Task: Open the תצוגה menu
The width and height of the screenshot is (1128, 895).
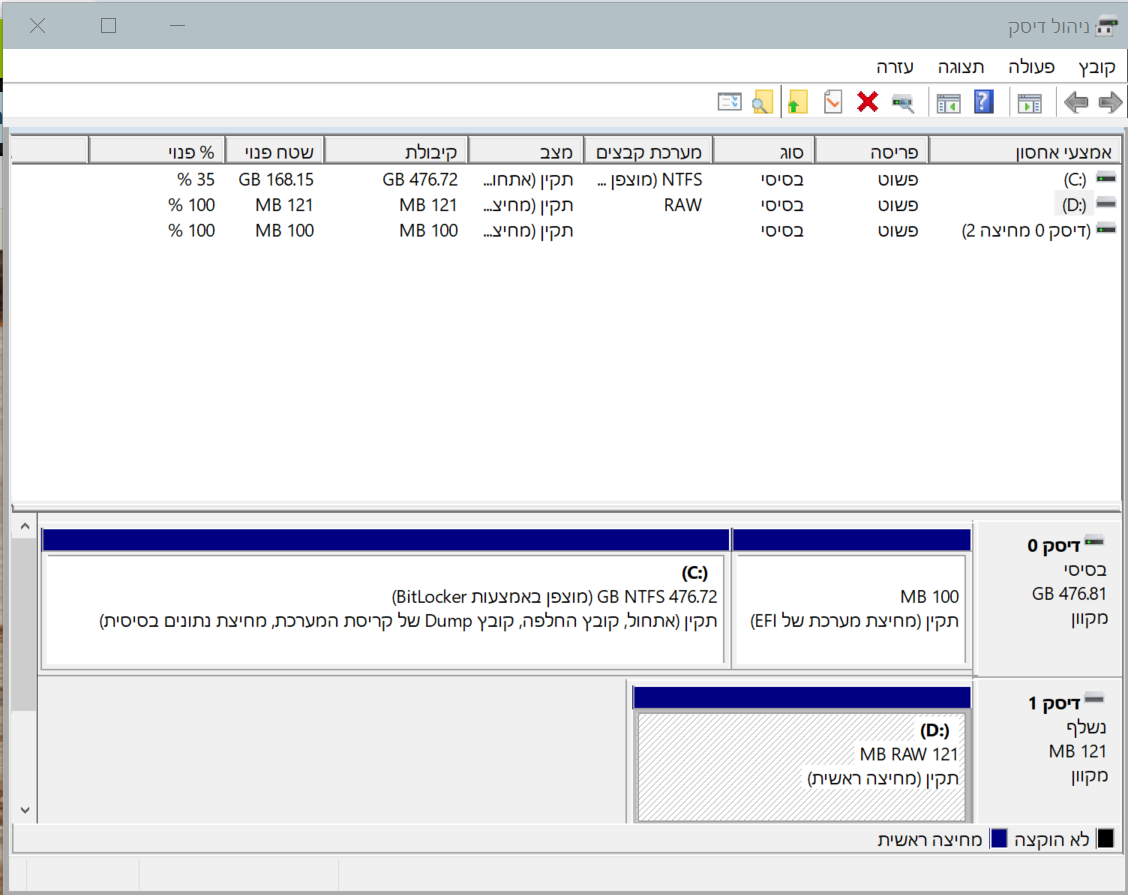Action: pyautogui.click(x=960, y=67)
